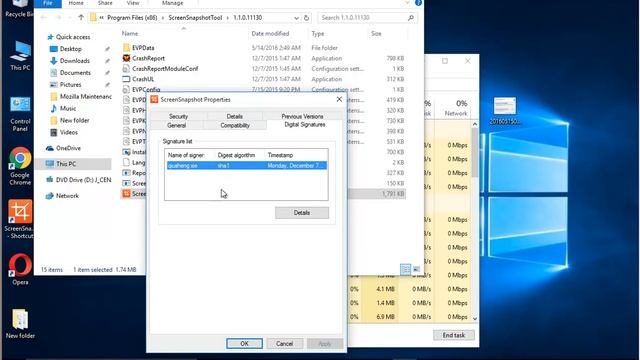Open New folder on desktop
640x360 pixels.
tap(20, 324)
